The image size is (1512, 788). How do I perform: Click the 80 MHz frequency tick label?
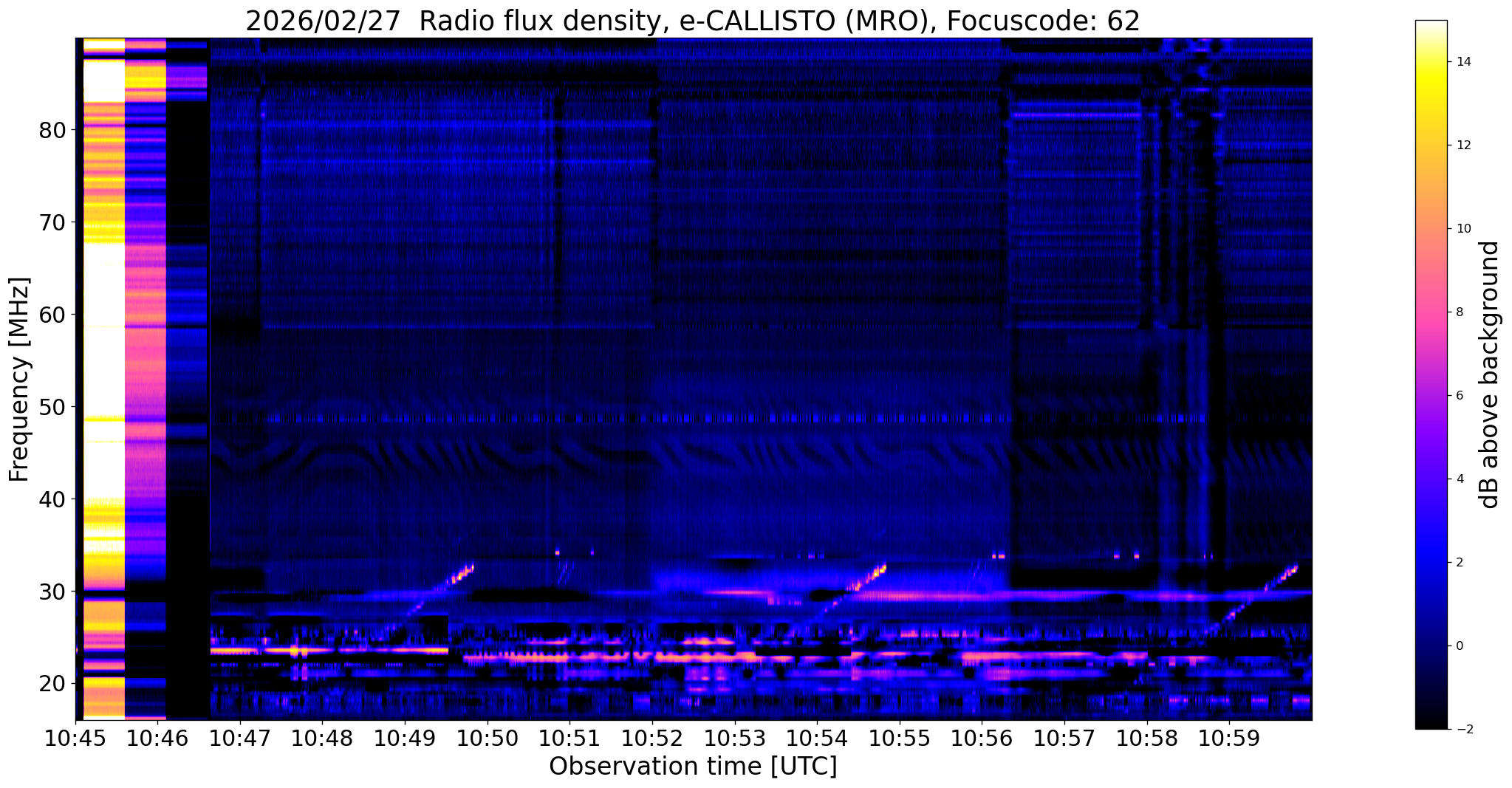click(52, 130)
